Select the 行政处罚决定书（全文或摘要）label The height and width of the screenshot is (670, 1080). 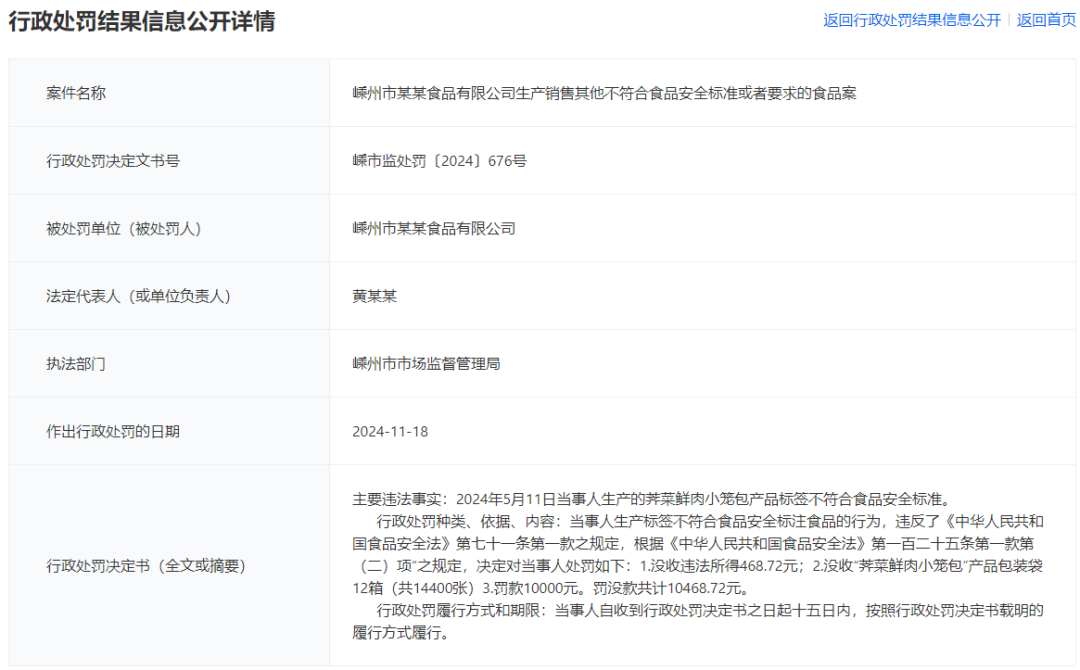146,566
